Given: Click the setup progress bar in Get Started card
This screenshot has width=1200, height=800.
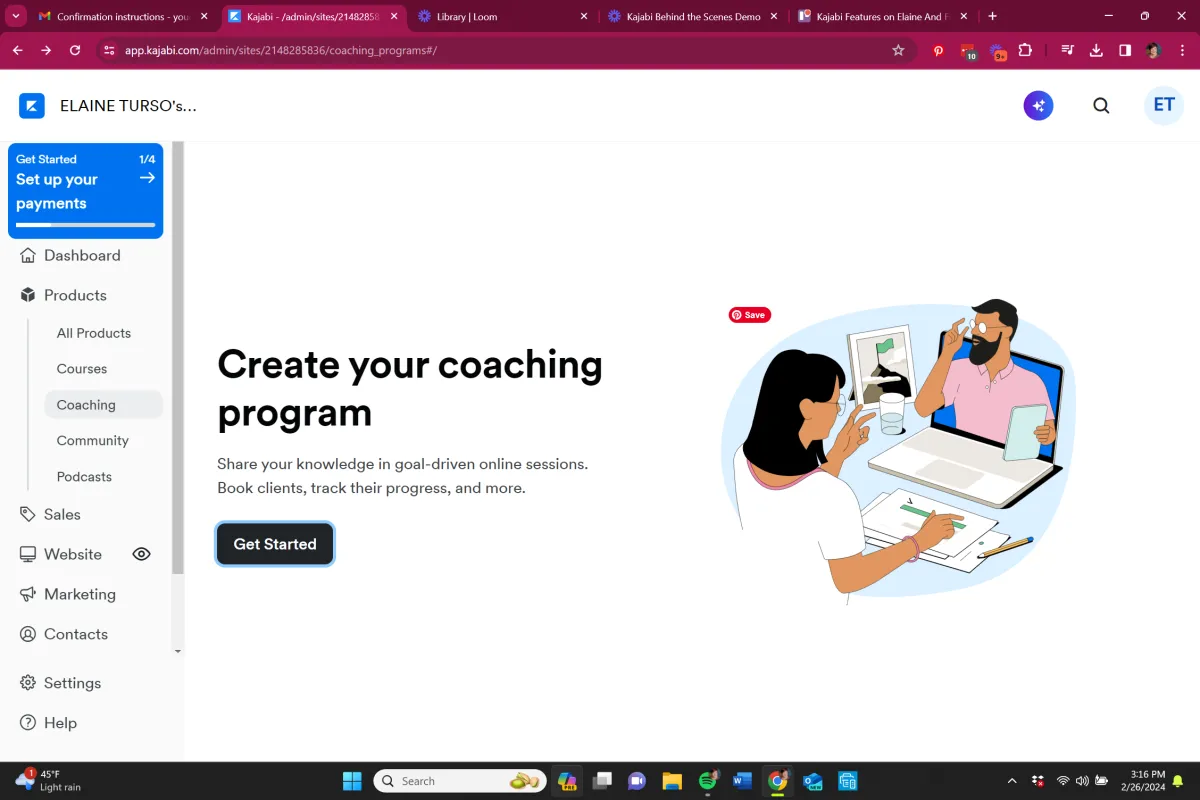Looking at the screenshot, I should pos(85,225).
